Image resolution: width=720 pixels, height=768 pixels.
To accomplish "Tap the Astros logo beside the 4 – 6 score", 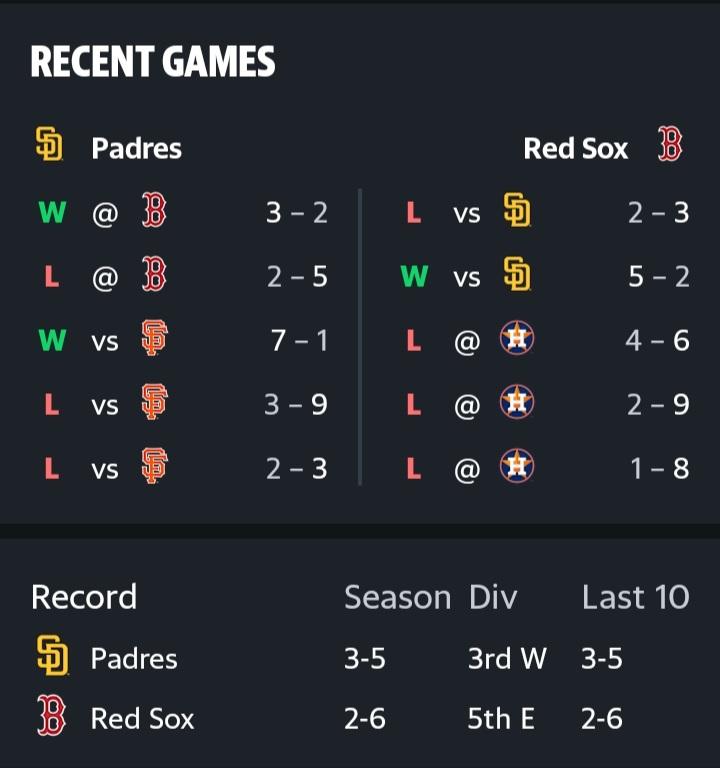I will [x=516, y=340].
